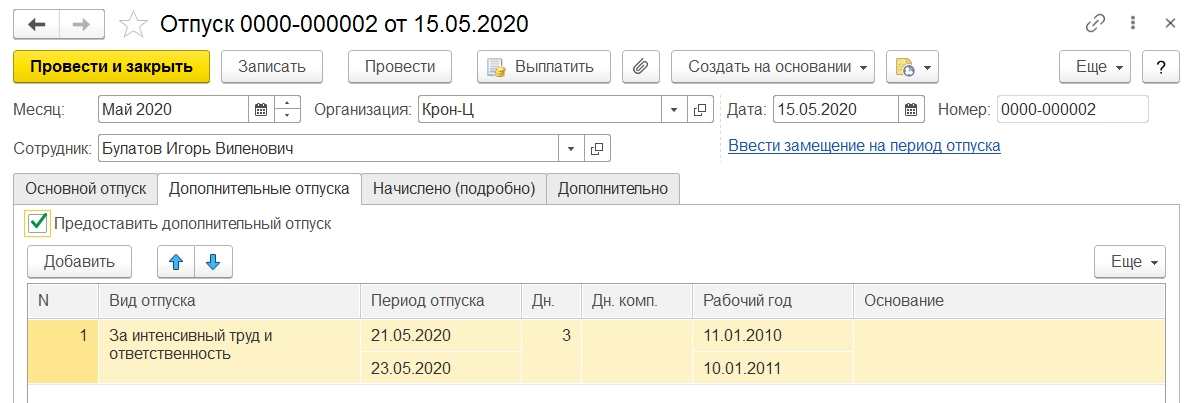Click the back navigation arrow
The image size is (1200, 403).
tap(38, 23)
